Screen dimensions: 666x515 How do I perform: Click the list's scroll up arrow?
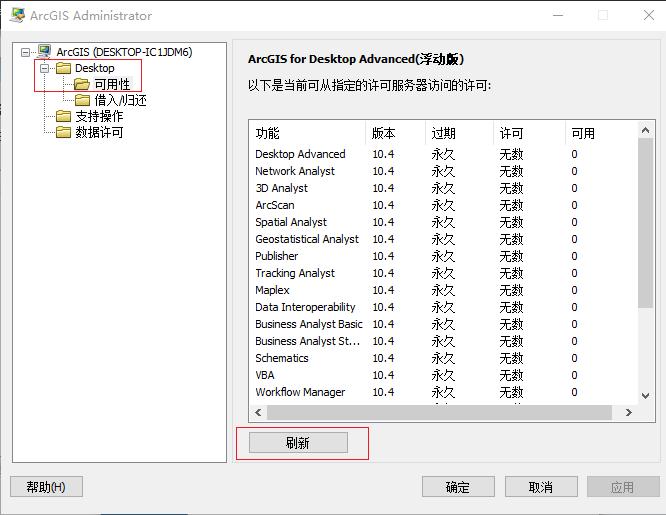pos(646,130)
